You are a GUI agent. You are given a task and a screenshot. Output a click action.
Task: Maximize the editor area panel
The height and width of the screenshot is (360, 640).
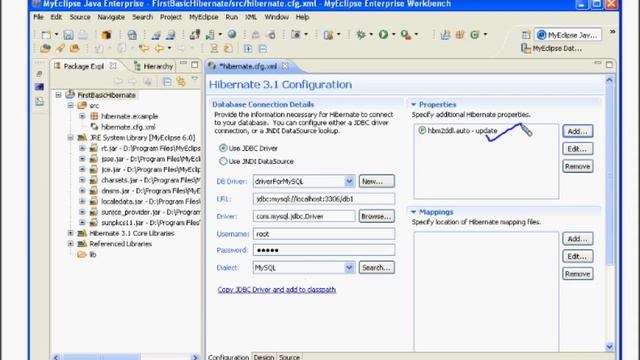tap(609, 64)
